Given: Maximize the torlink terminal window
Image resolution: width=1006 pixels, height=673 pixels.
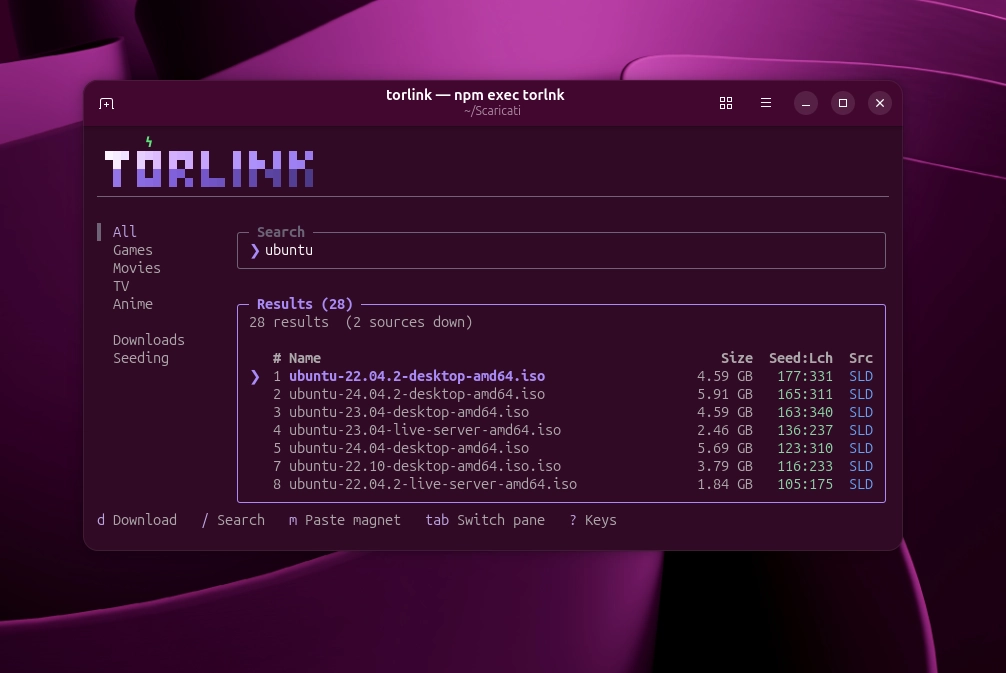Looking at the screenshot, I should [x=843, y=103].
